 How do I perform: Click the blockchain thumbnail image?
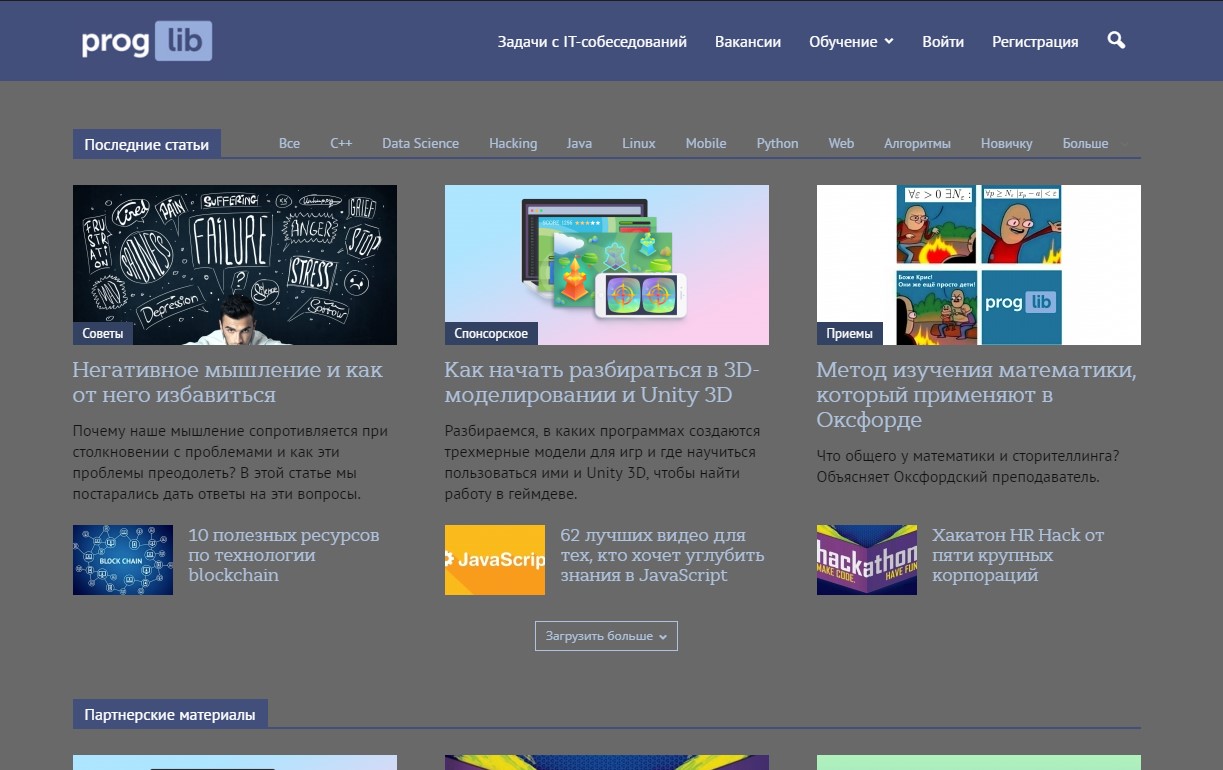point(123,560)
